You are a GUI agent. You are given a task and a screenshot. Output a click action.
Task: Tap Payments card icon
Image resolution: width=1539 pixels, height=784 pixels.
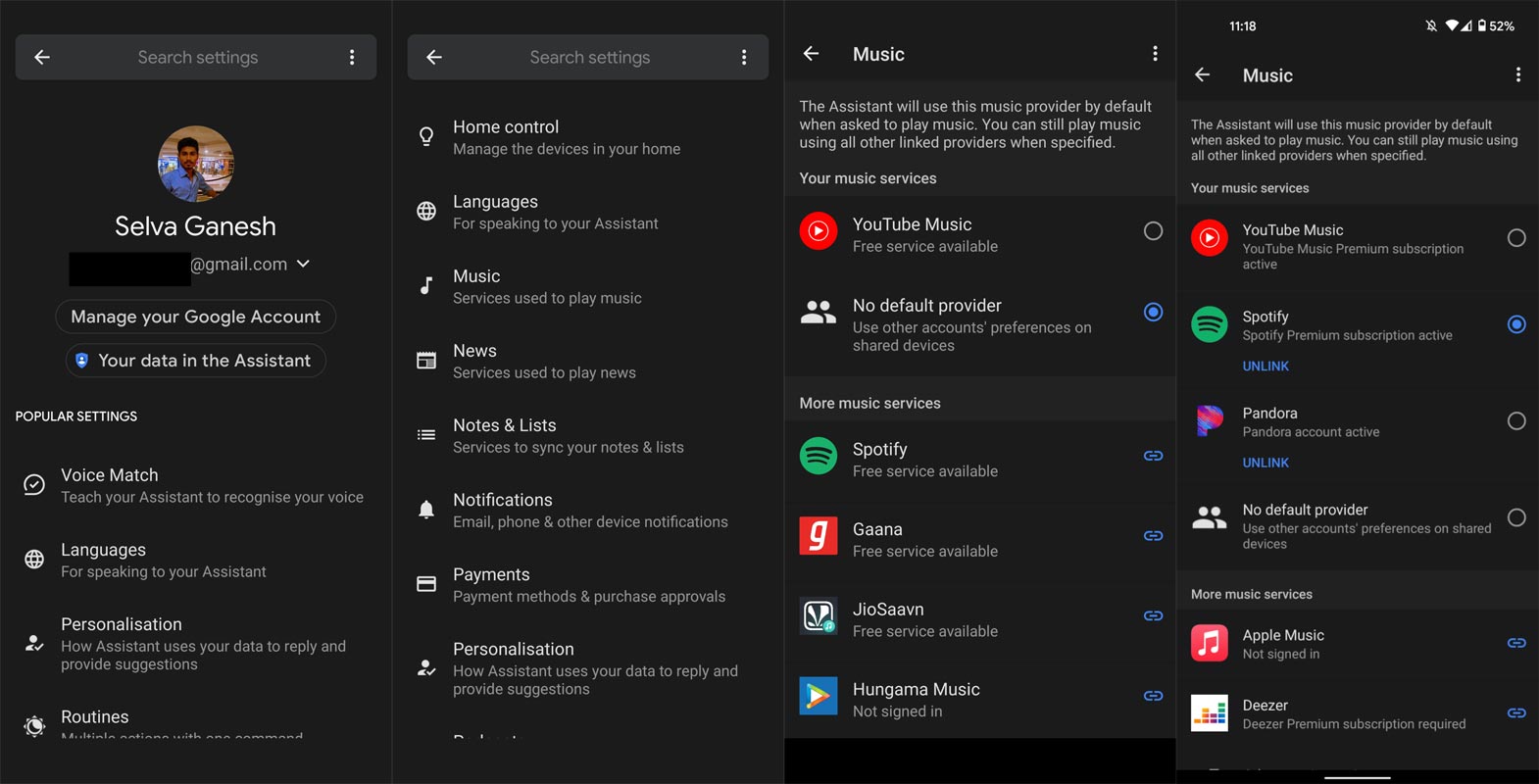[426, 583]
